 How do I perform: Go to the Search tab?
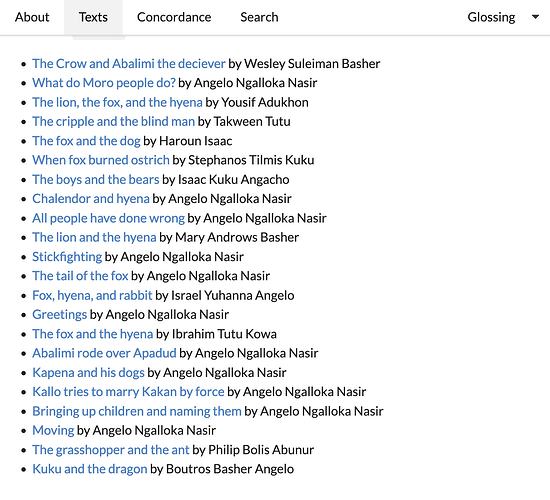[259, 17]
